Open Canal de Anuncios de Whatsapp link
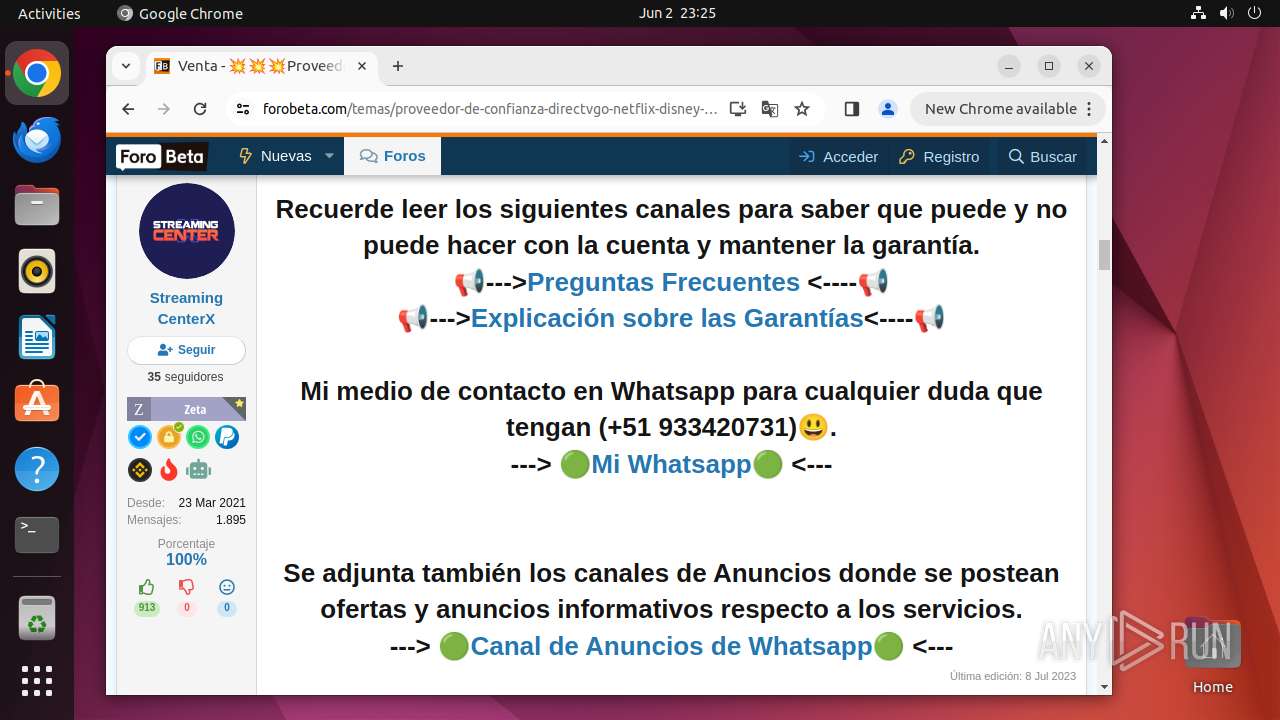Viewport: 1280px width, 720px height. 671,646
